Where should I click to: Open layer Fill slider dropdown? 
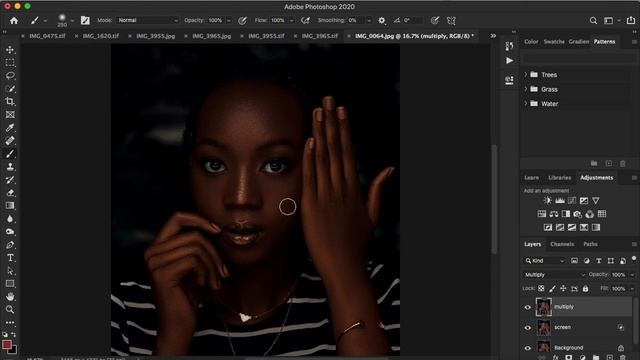click(x=632, y=289)
